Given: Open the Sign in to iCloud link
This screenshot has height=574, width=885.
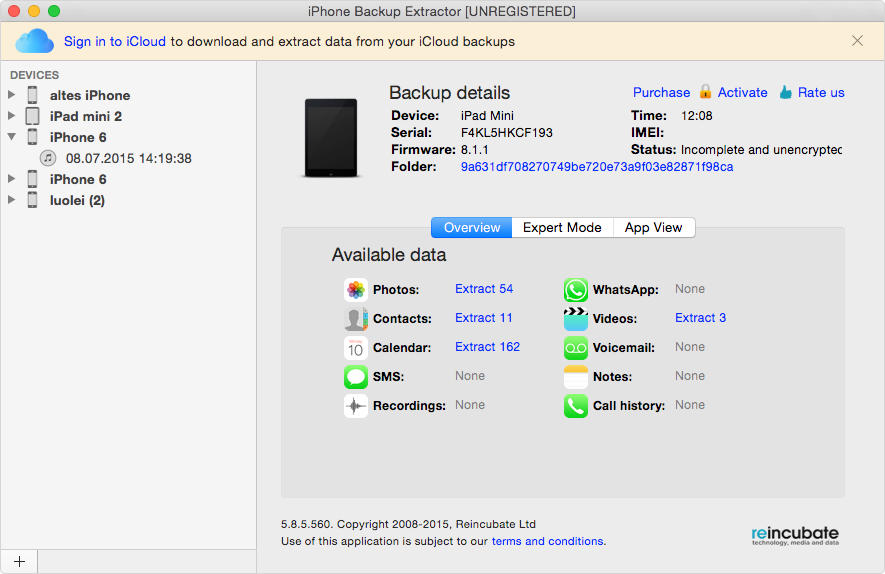Looking at the screenshot, I should (x=115, y=41).
